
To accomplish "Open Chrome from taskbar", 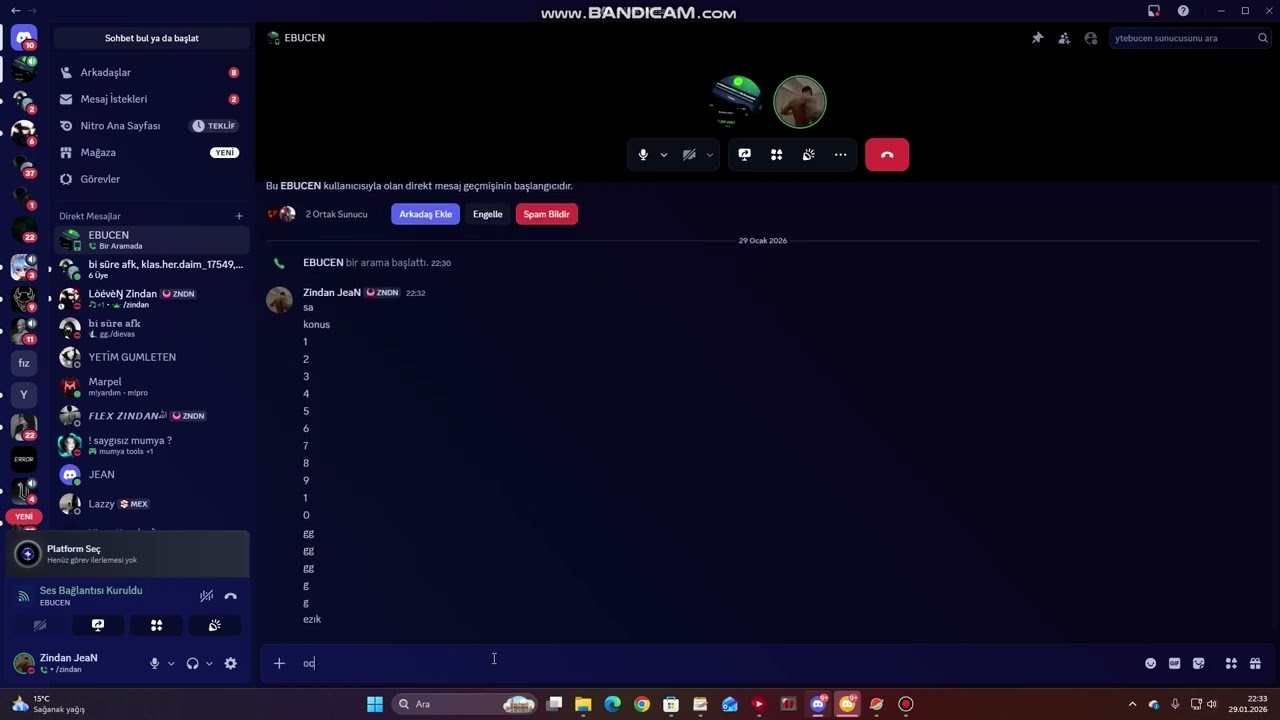I will point(642,704).
